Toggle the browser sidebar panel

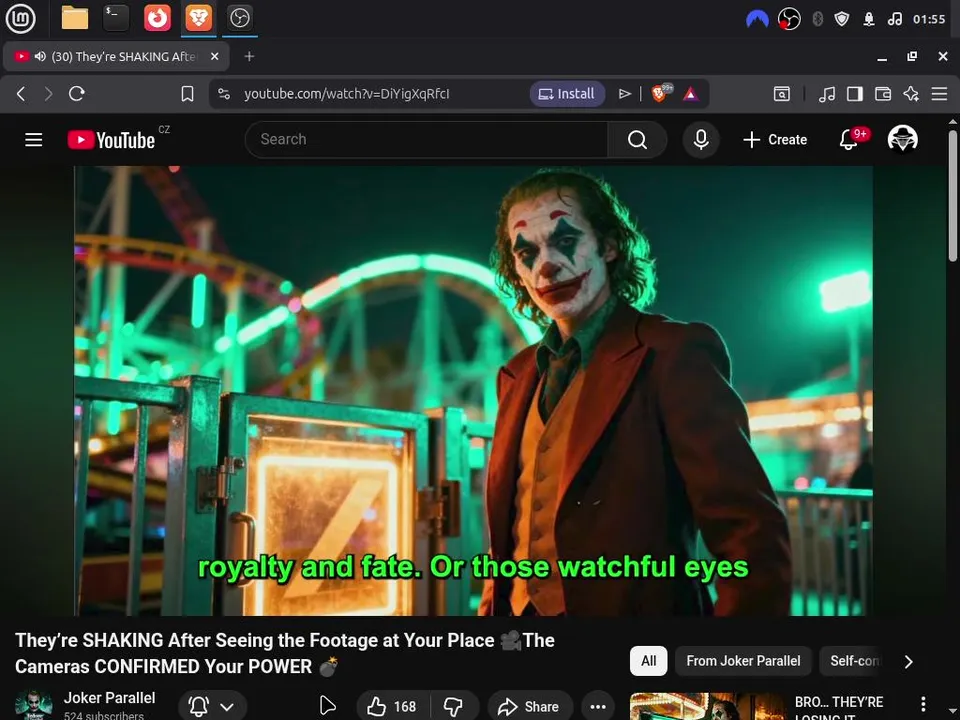(x=855, y=94)
